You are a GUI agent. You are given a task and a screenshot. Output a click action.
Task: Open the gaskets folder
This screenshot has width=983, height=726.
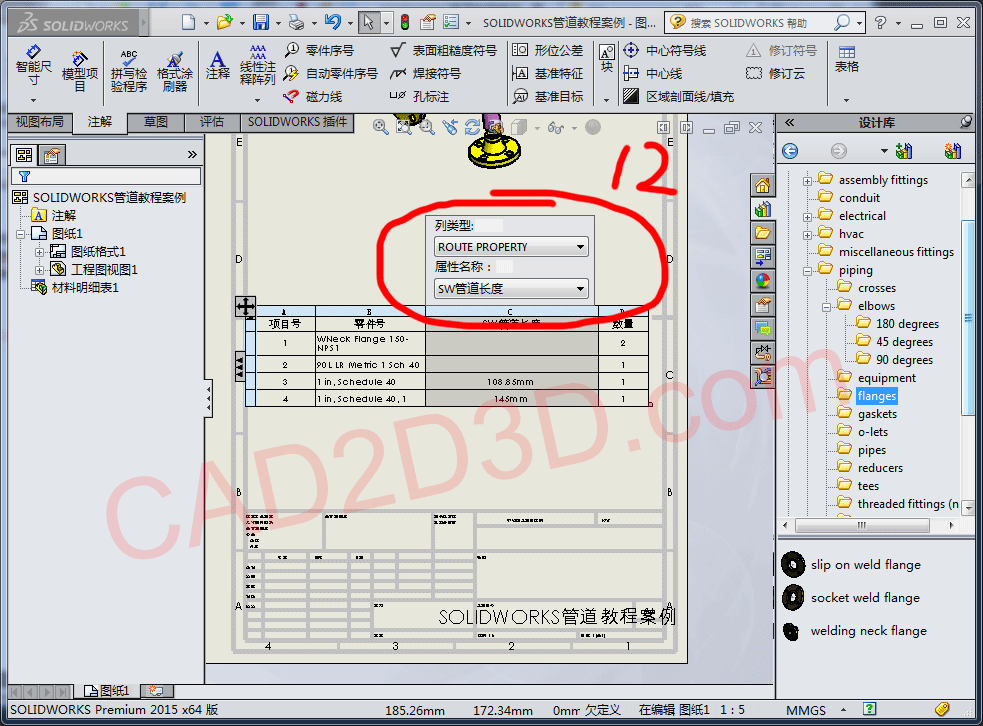877,414
